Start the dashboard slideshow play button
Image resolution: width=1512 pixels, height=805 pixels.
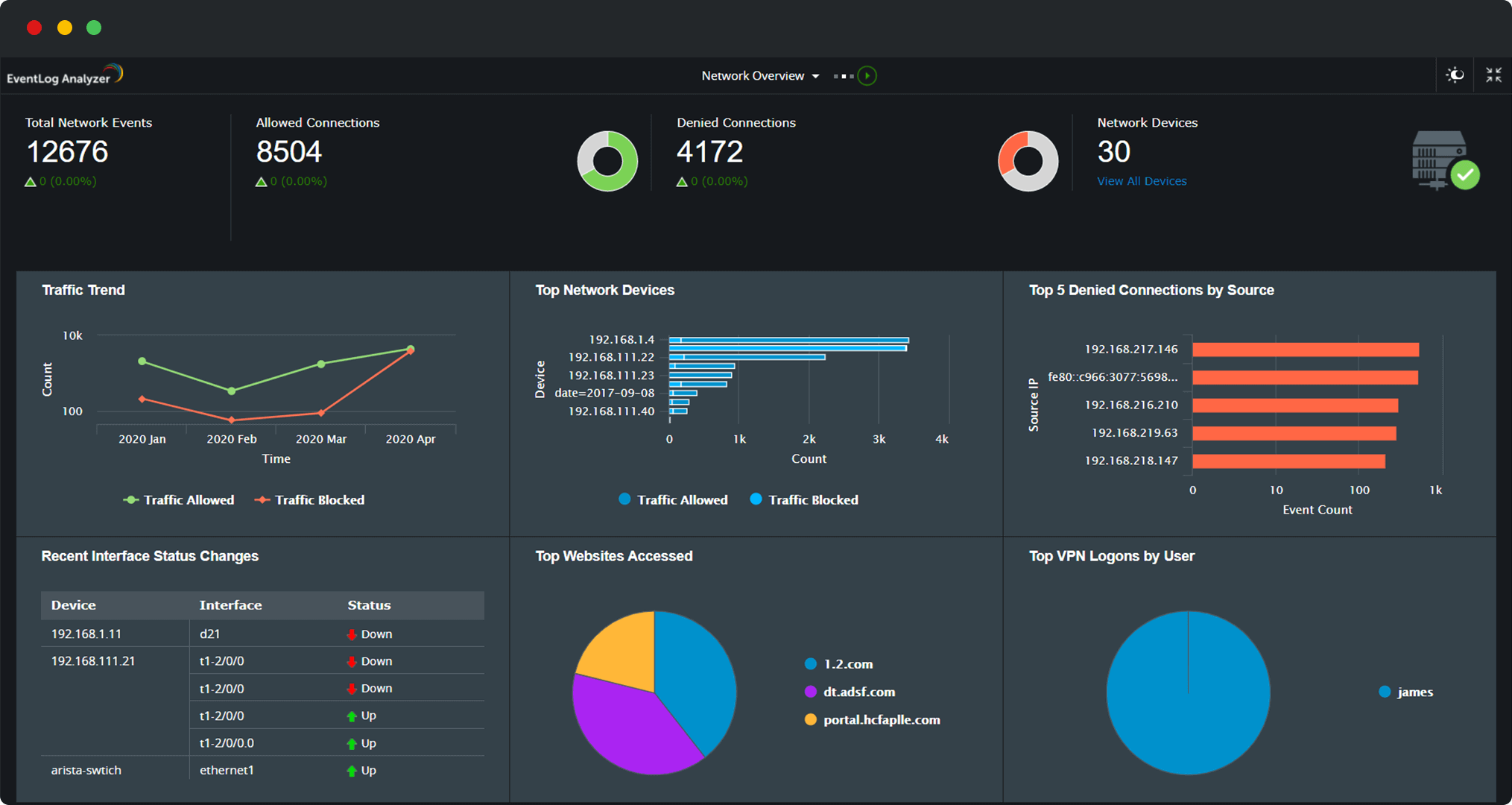(x=867, y=75)
